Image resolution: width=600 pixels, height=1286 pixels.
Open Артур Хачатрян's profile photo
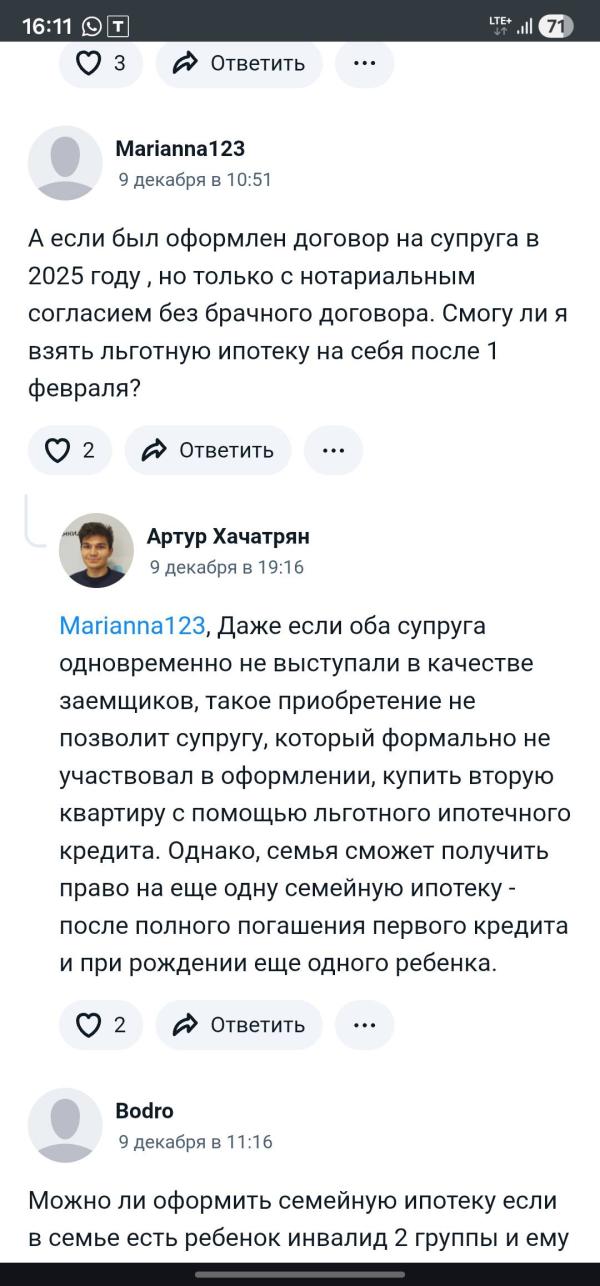97,549
